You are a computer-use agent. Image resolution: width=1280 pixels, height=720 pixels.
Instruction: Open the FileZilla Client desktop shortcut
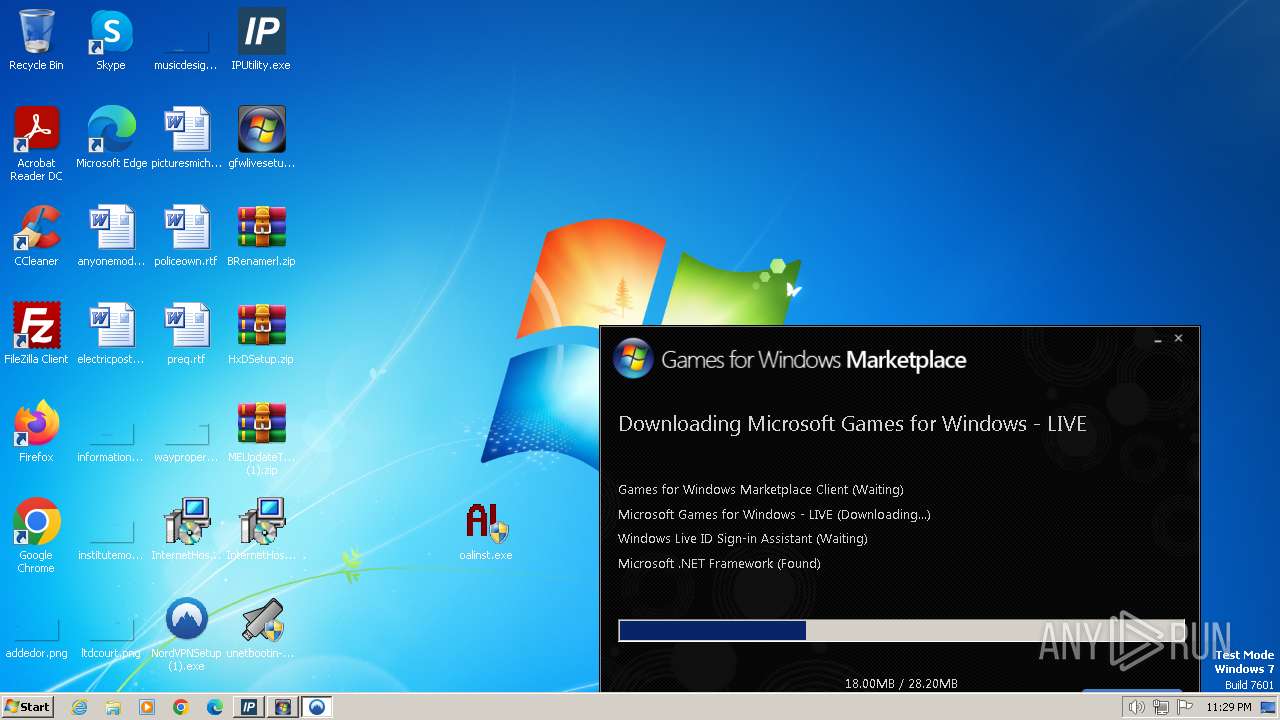pos(36,334)
